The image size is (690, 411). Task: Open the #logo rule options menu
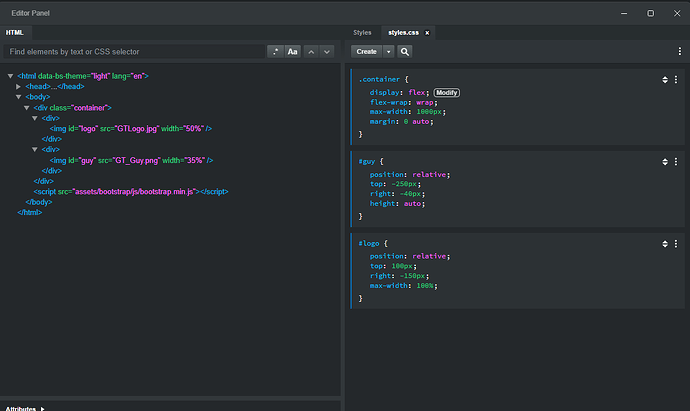tap(676, 244)
